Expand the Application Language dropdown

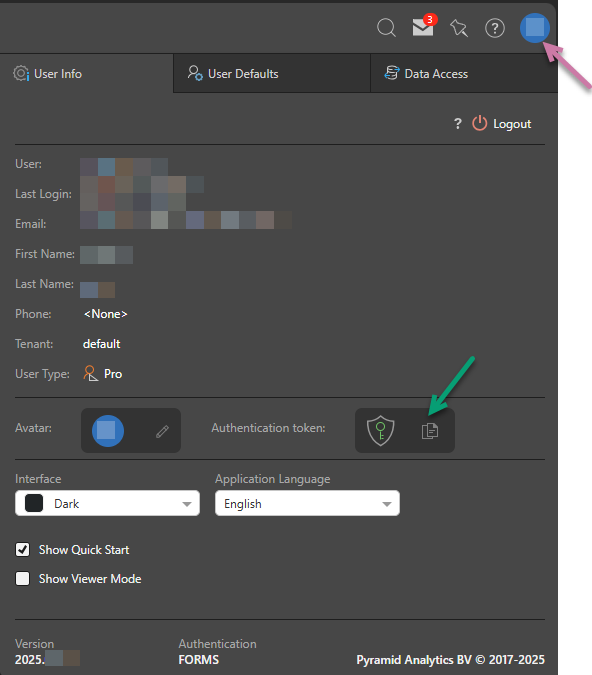click(307, 503)
